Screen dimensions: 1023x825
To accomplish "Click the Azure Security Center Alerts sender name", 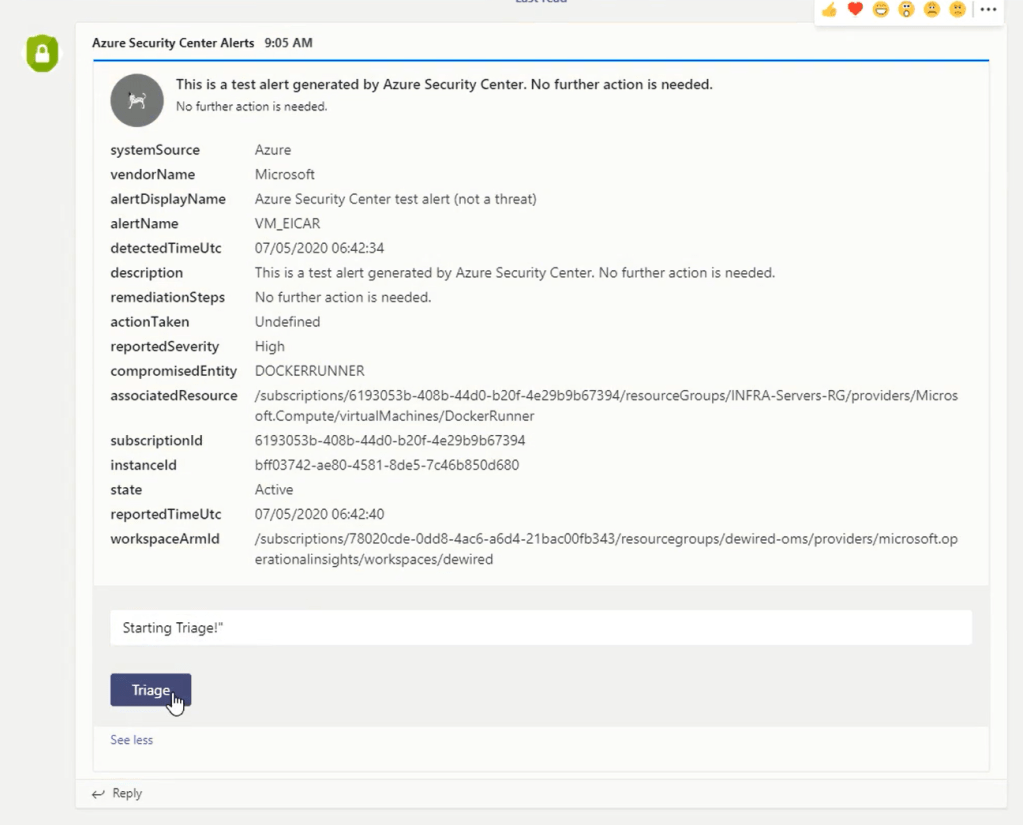I will pyautogui.click(x=174, y=43).
